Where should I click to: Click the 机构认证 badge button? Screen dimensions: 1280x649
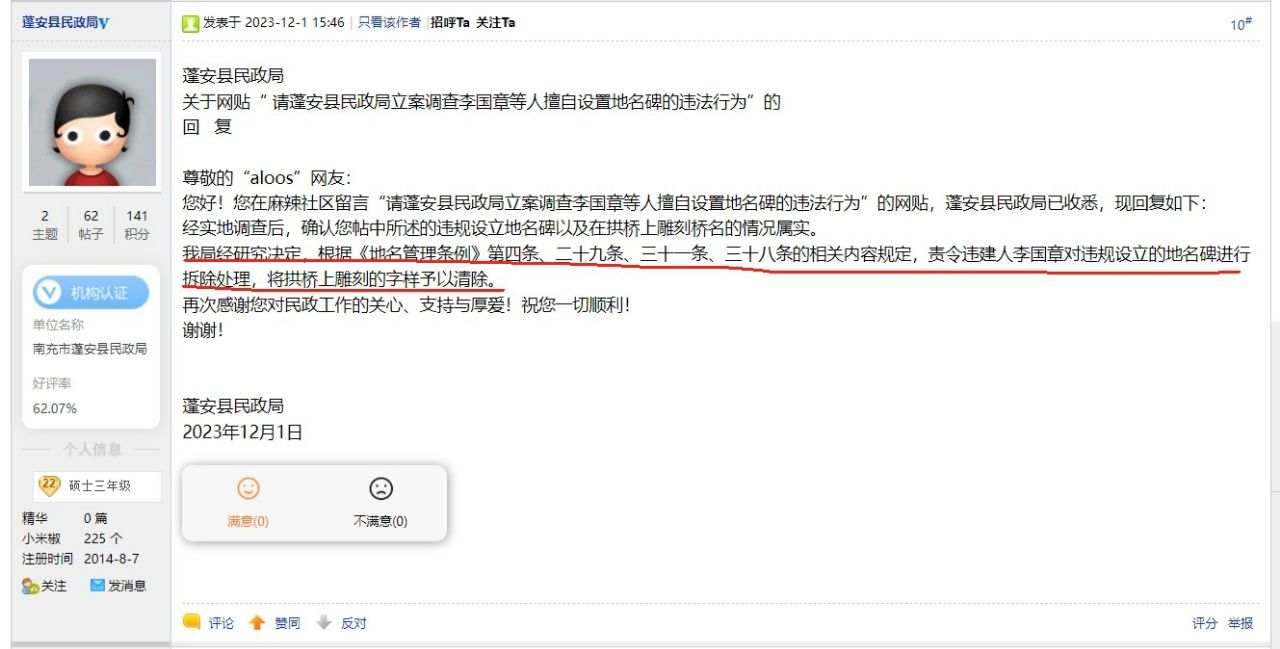point(91,292)
